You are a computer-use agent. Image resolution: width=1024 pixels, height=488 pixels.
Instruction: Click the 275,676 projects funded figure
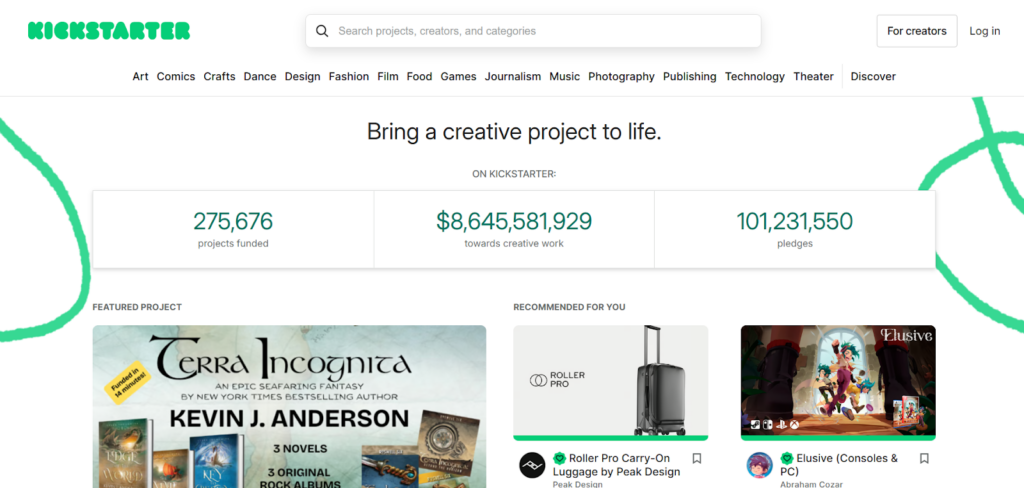233,221
